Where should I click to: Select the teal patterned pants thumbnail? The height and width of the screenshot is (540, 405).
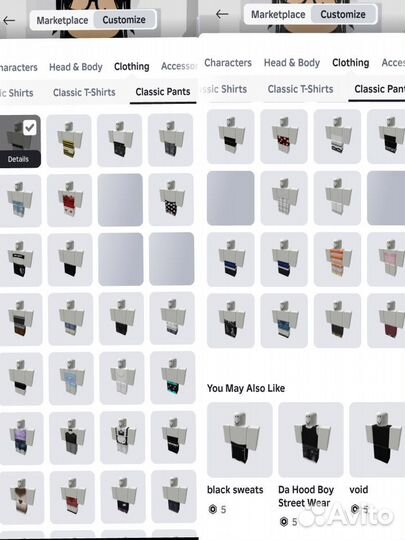pyautogui.click(x=173, y=377)
